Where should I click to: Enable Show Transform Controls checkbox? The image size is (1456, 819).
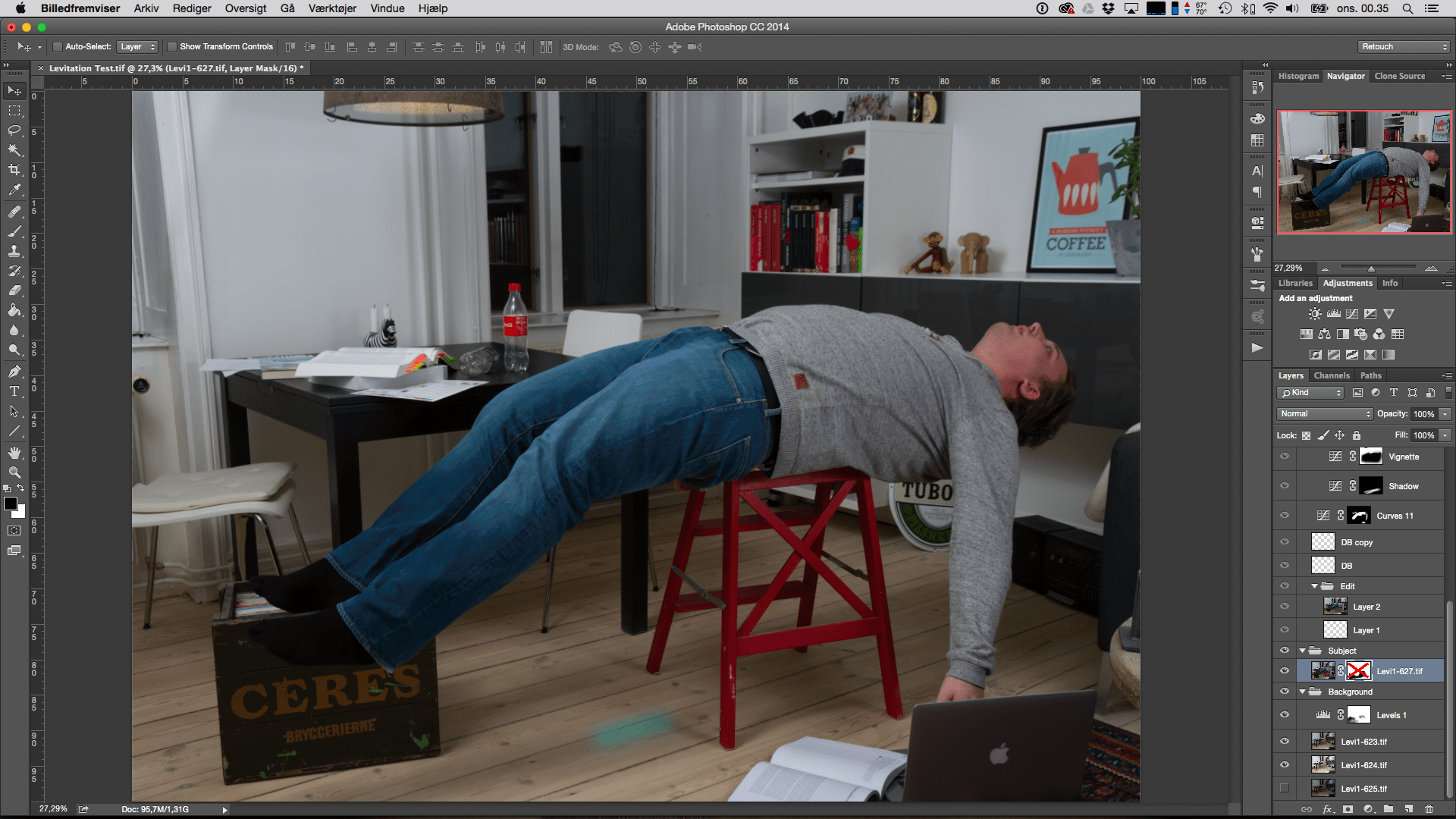172,47
